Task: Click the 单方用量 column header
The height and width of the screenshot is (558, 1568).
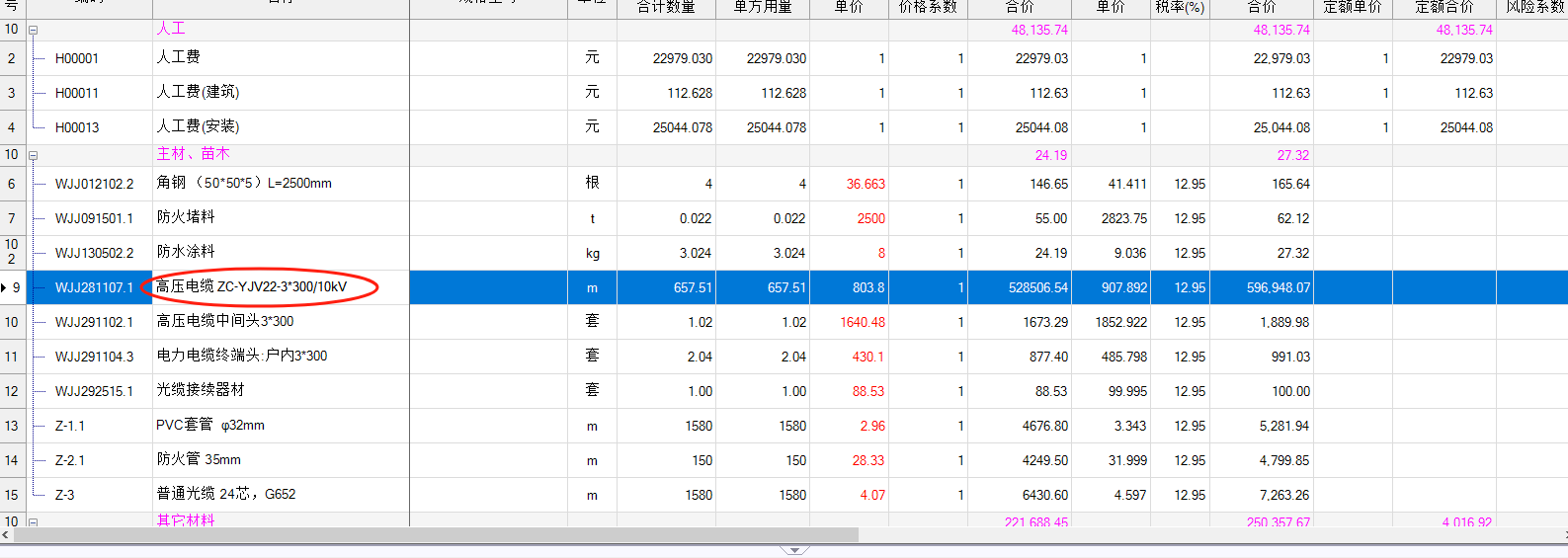Action: [763, 7]
